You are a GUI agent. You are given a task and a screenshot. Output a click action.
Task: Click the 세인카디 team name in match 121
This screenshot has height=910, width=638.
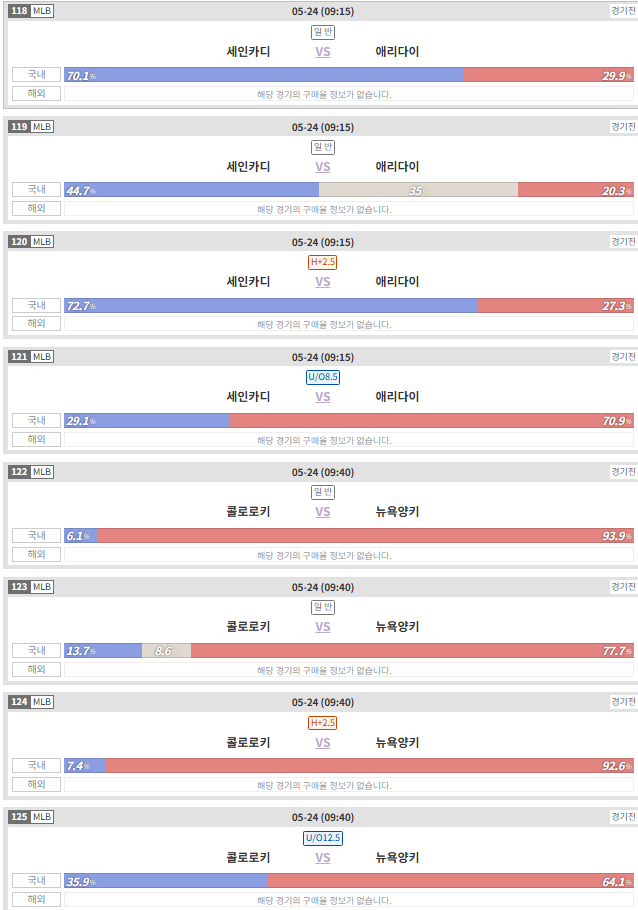tap(248, 396)
